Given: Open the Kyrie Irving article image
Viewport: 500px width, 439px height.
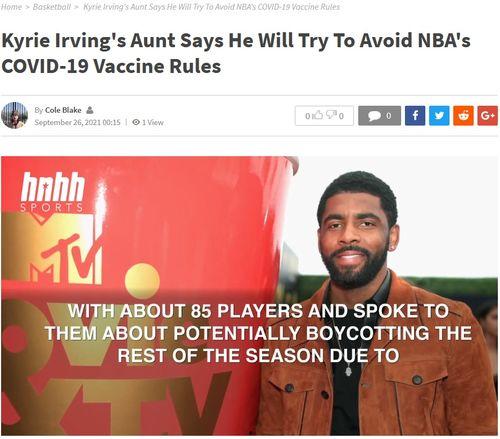Looking at the screenshot, I should tap(249, 296).
